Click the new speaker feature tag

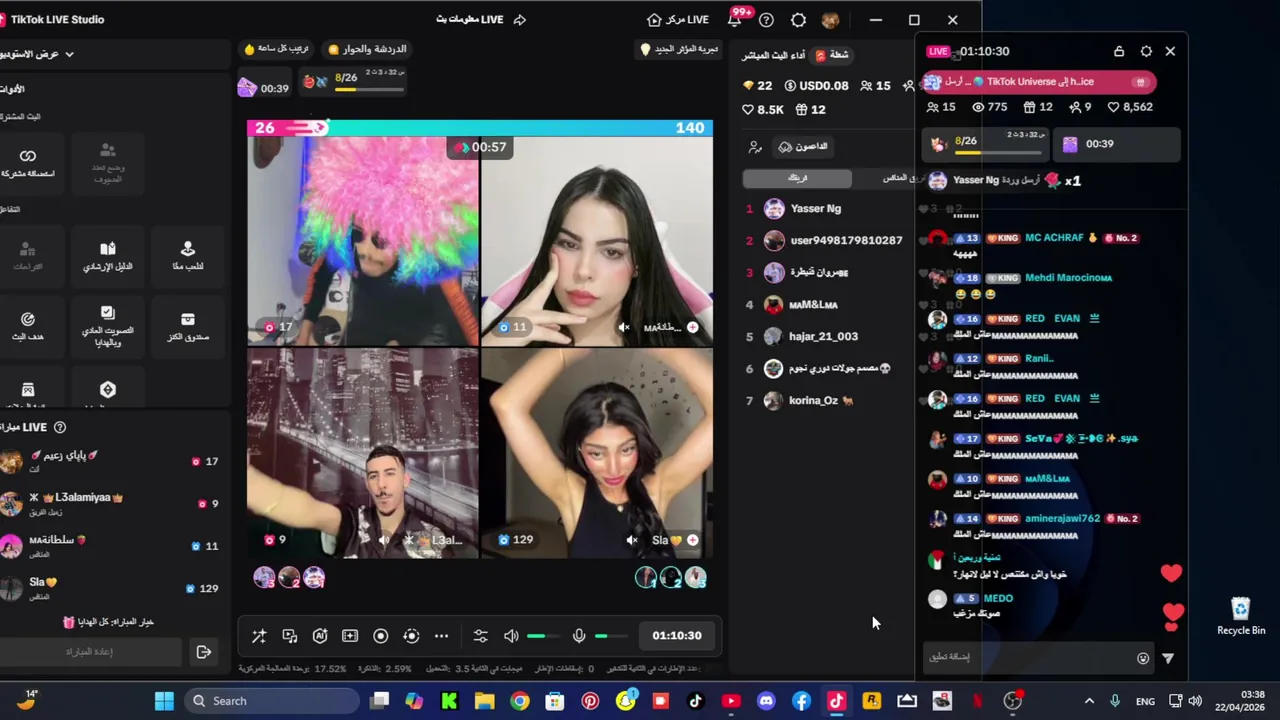tap(680, 49)
